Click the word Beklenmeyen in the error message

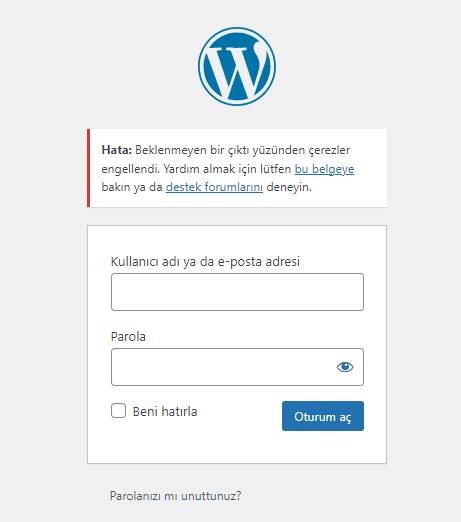171,150
